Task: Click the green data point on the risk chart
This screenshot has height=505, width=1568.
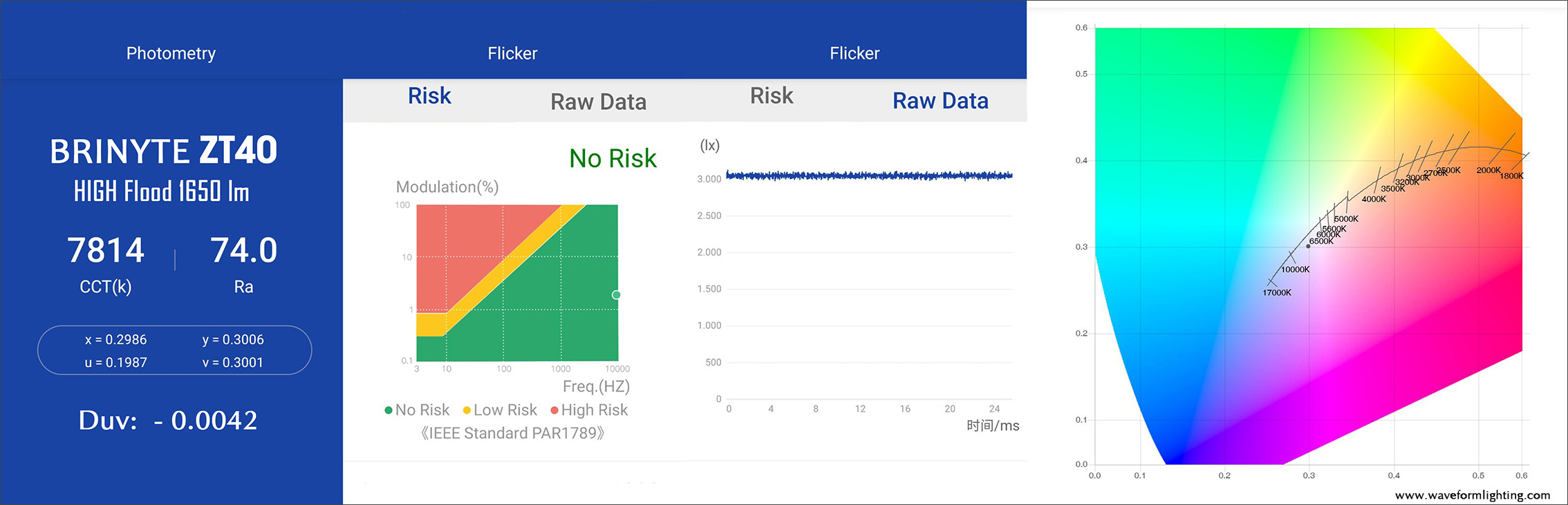Action: [616, 295]
